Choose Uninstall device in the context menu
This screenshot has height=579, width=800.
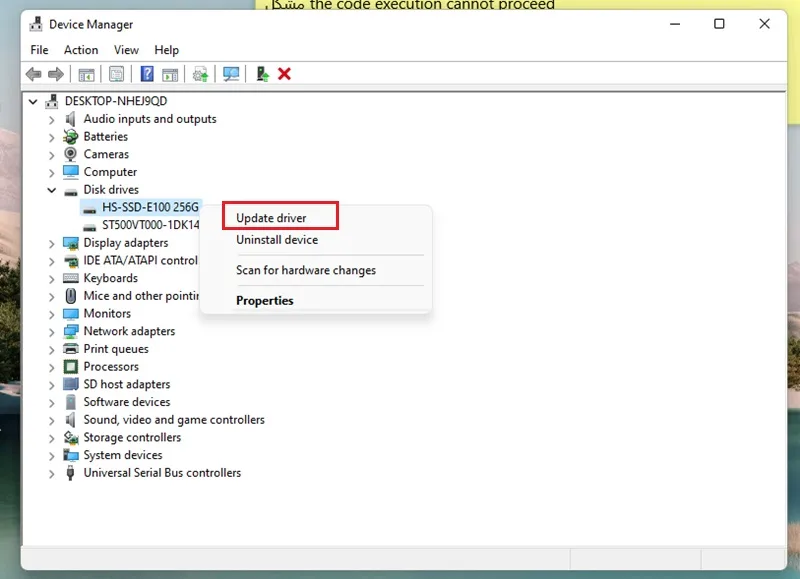[277, 240]
